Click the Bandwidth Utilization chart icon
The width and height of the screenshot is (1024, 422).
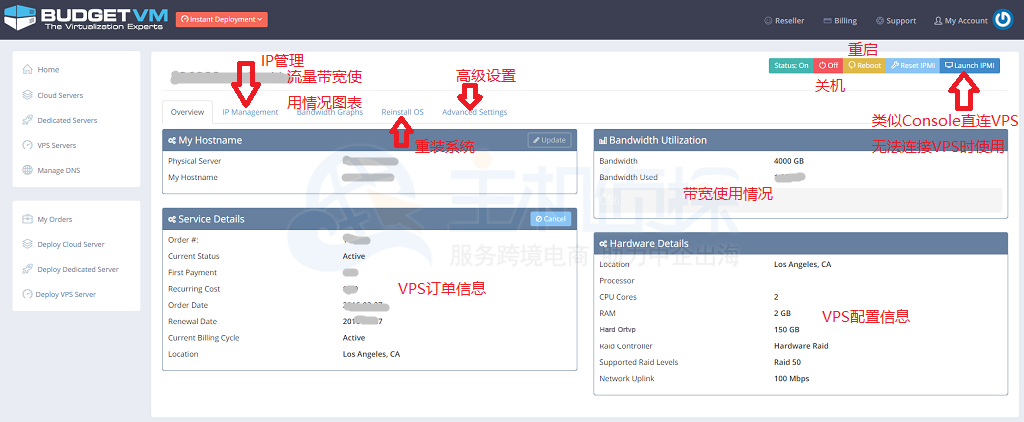603,140
